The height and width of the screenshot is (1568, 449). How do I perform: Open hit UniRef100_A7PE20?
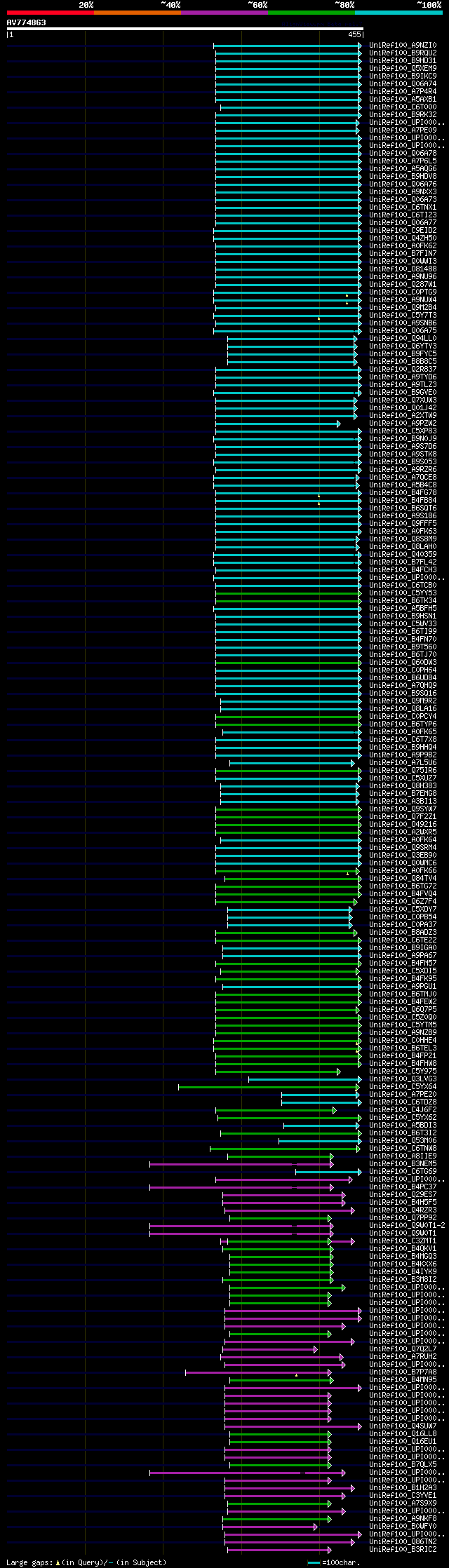click(x=403, y=1095)
